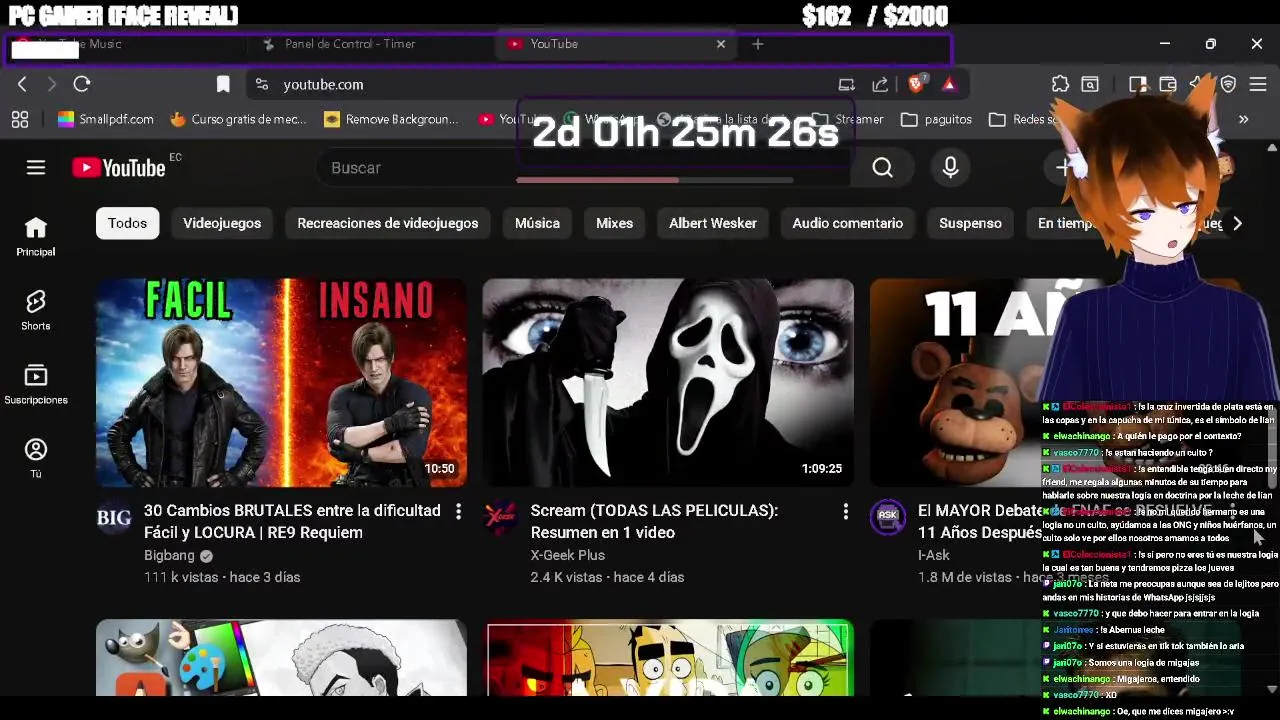The width and height of the screenshot is (1280, 720).
Task: Open the extensions puzzle icon
Action: [x=1060, y=85]
